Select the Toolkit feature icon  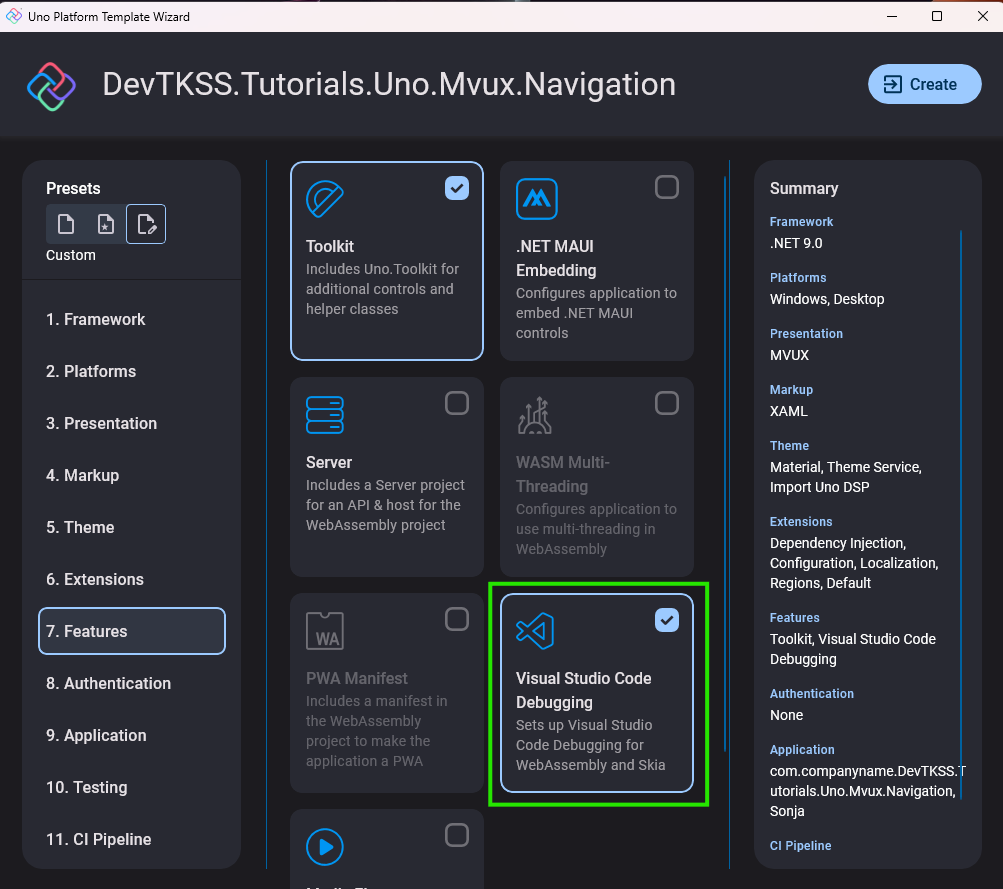pos(324,199)
